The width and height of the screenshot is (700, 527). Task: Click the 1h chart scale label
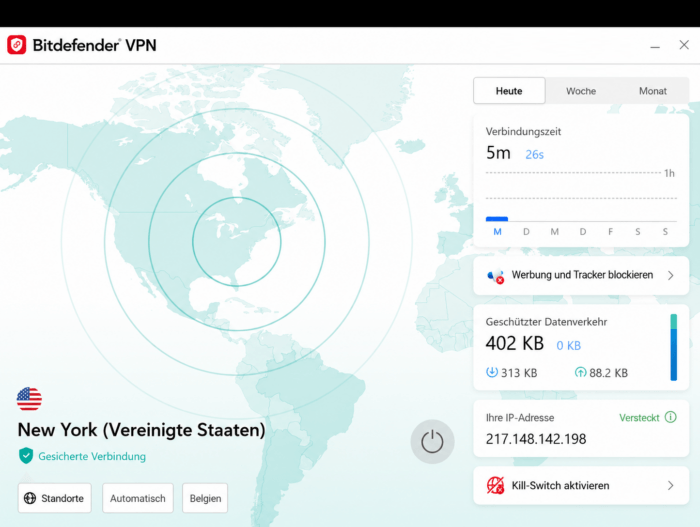coord(669,173)
